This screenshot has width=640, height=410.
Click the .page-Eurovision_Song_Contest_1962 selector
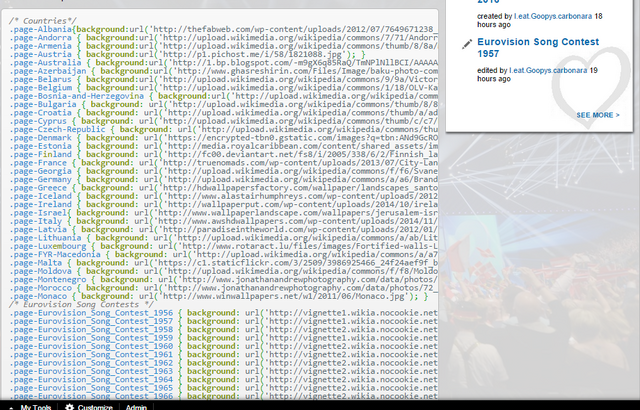[91, 363]
